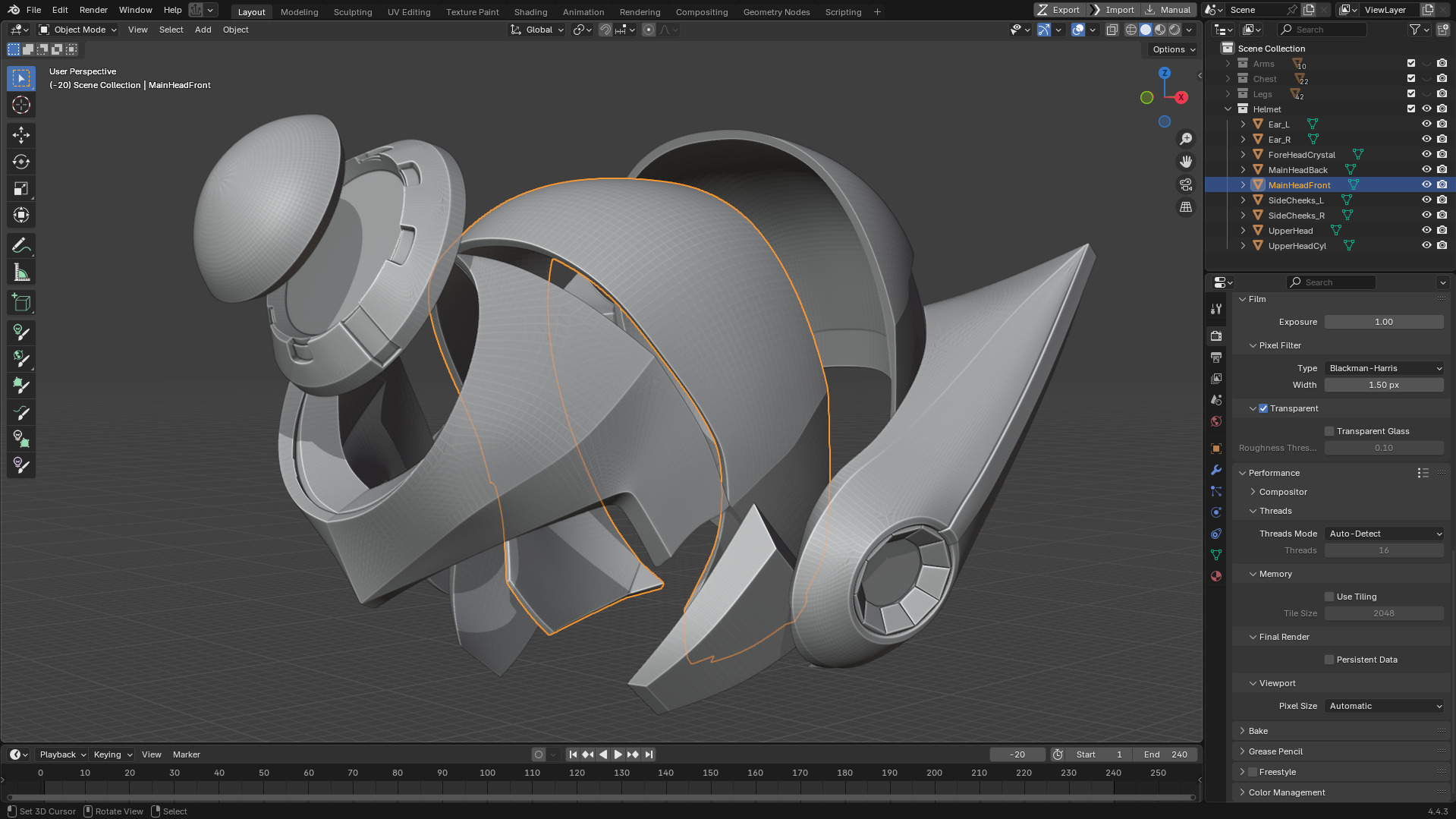The width and height of the screenshot is (1456, 819).
Task: Switch to wireframe viewport shading
Action: pos(1131,30)
